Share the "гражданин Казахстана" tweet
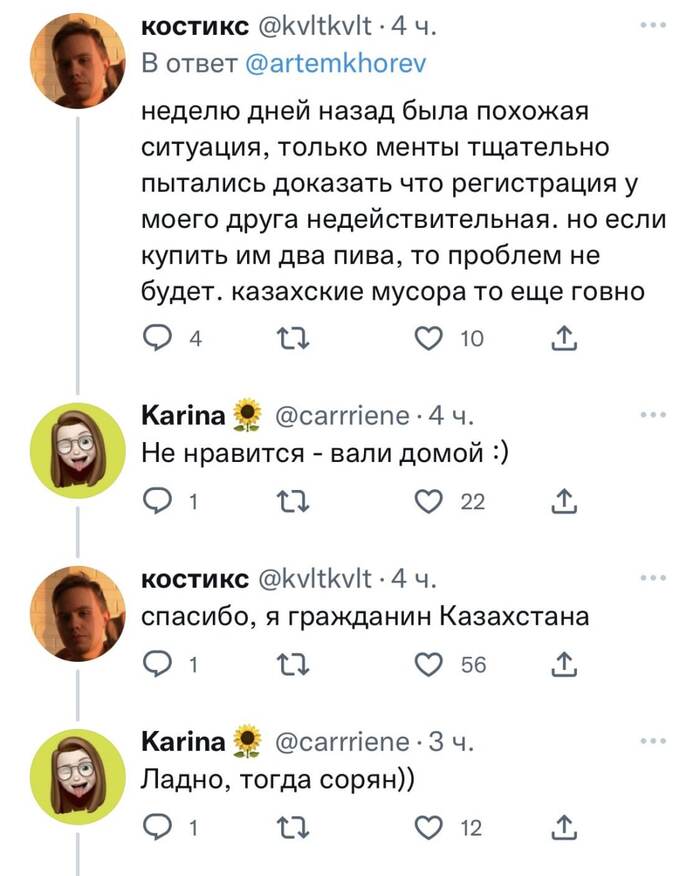 tap(565, 664)
